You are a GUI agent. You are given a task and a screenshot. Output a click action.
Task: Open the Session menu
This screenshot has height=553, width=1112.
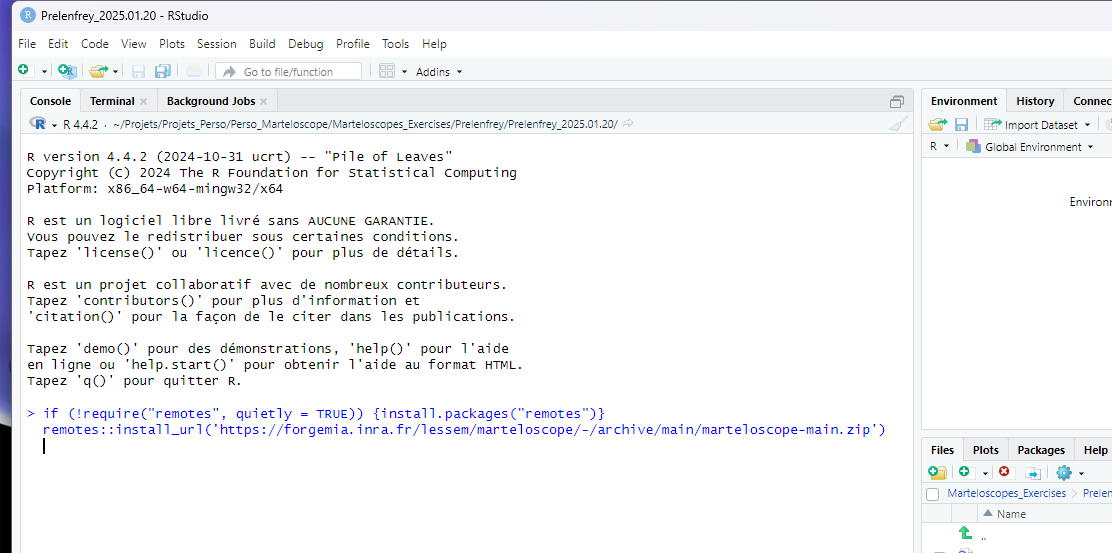216,44
